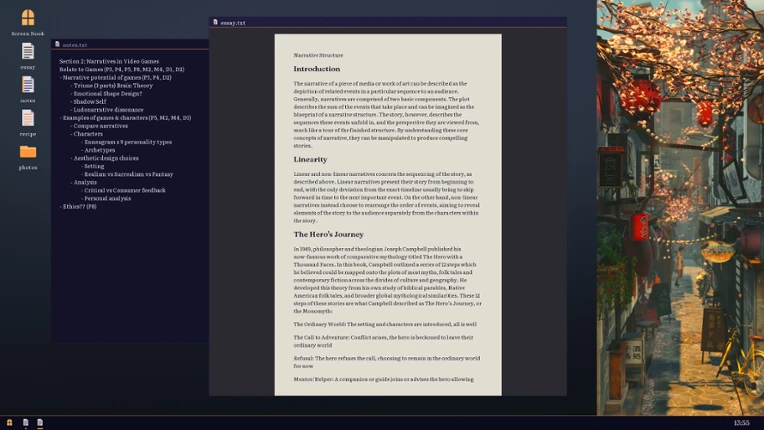Click 'Narrative Structure' title in essay

318,56
